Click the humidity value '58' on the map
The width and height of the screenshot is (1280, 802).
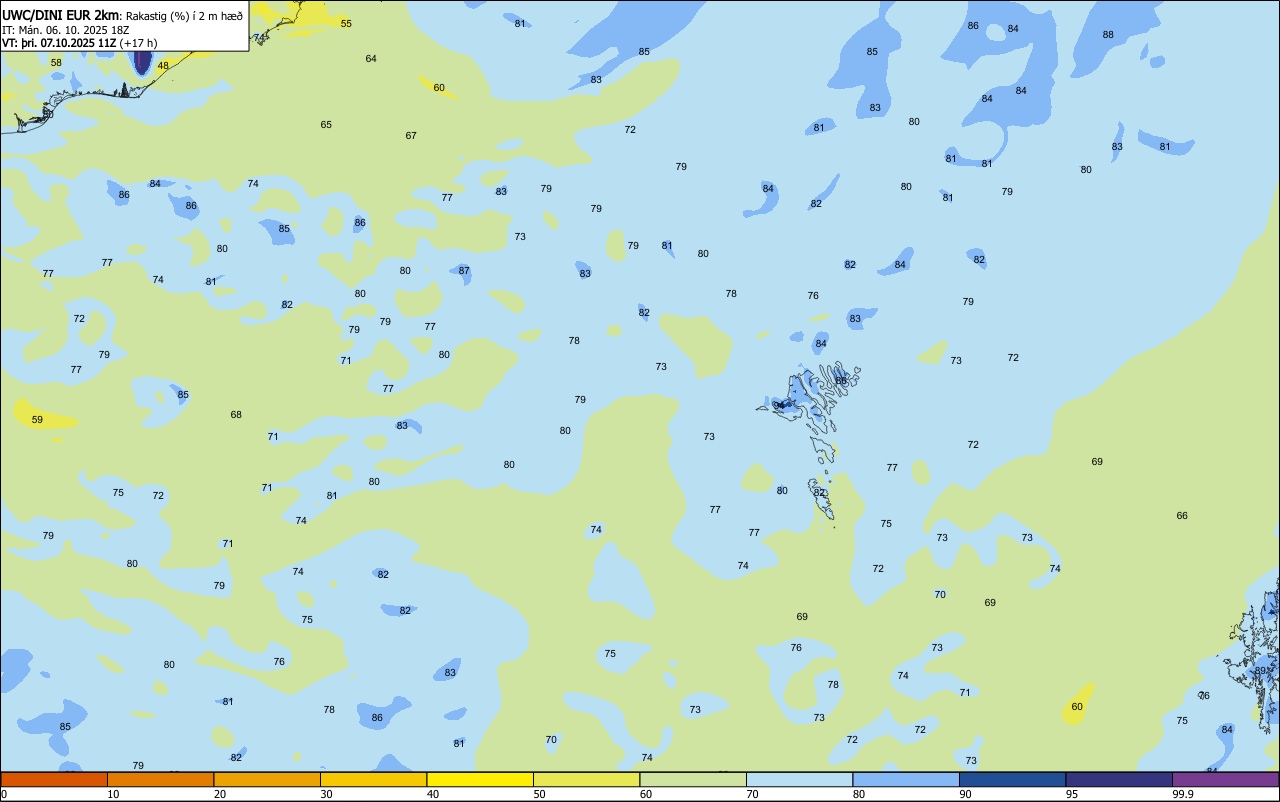coord(56,63)
